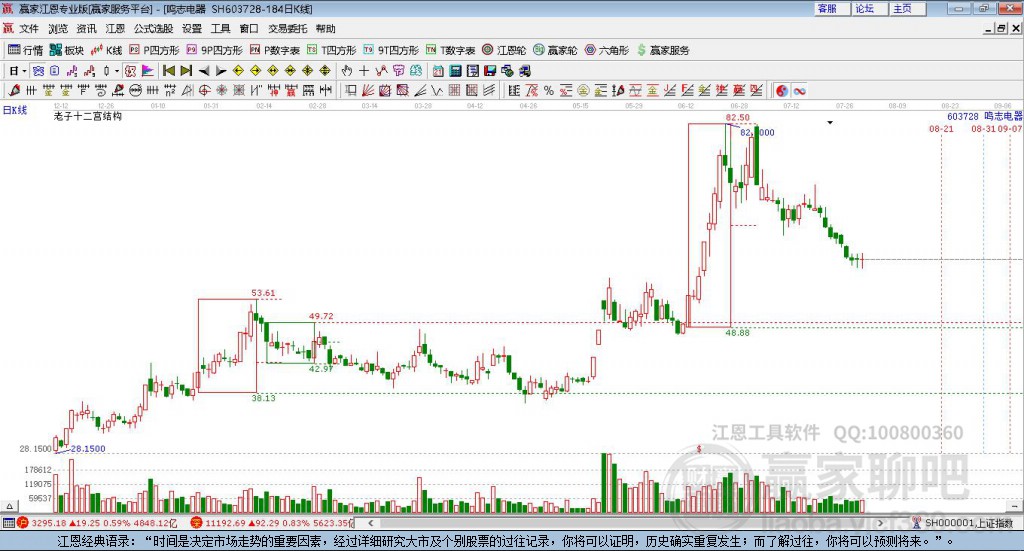
Task: Click the 日K线 label at chart top-left
Action: pos(15,110)
